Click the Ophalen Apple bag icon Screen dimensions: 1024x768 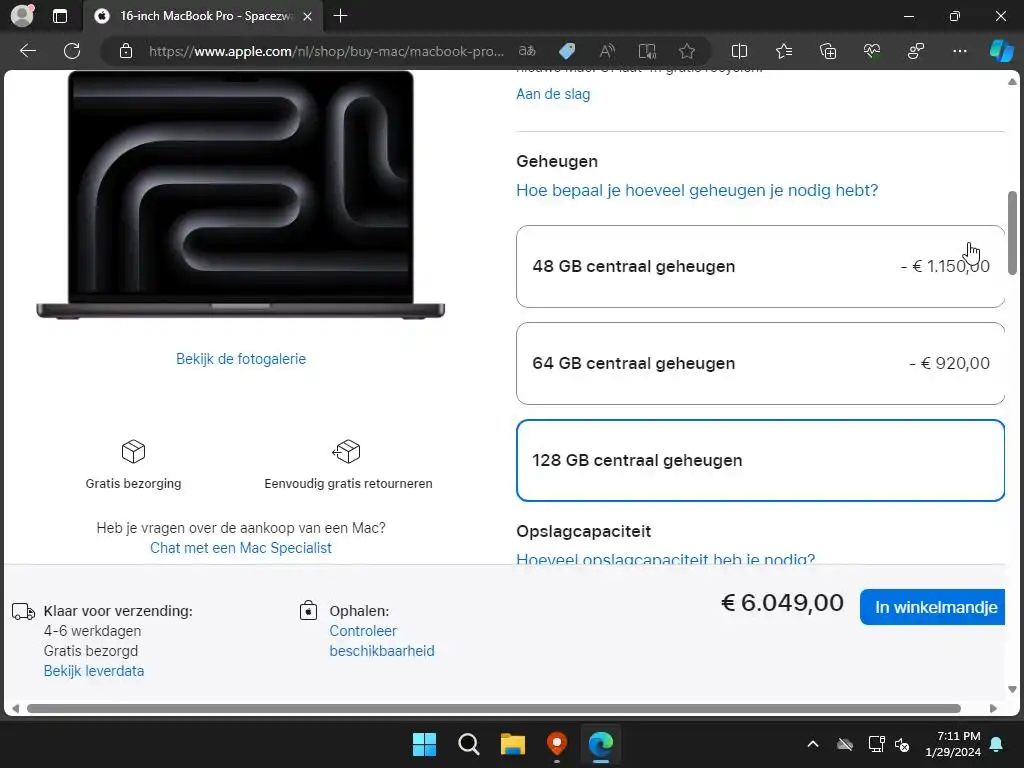[308, 611]
